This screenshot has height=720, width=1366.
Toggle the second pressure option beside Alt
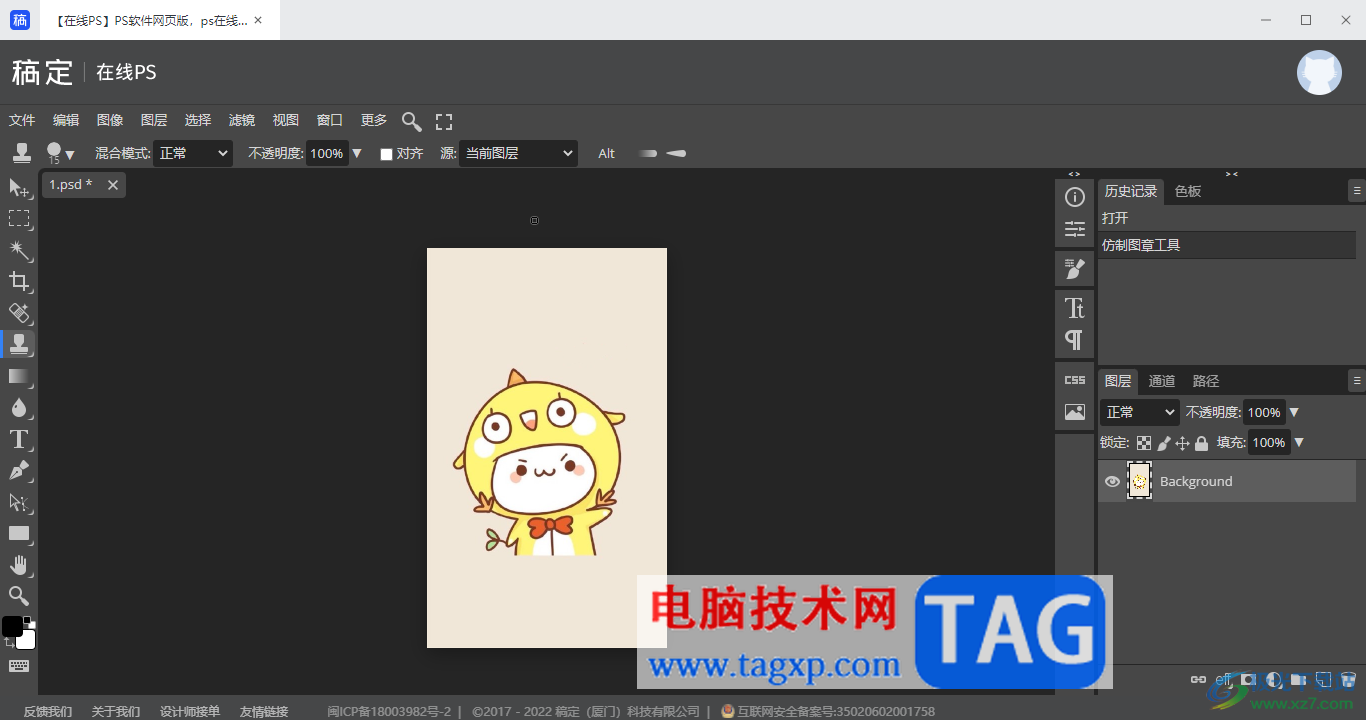pos(677,153)
